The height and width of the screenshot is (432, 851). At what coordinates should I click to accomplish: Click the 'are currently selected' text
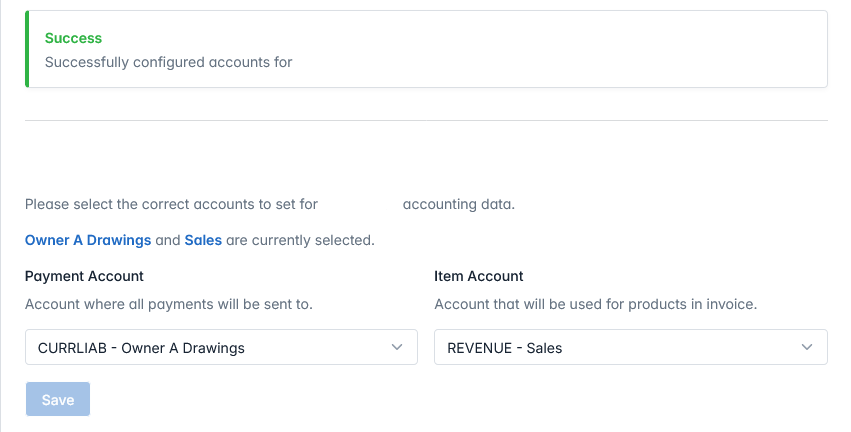pyautogui.click(x=300, y=240)
